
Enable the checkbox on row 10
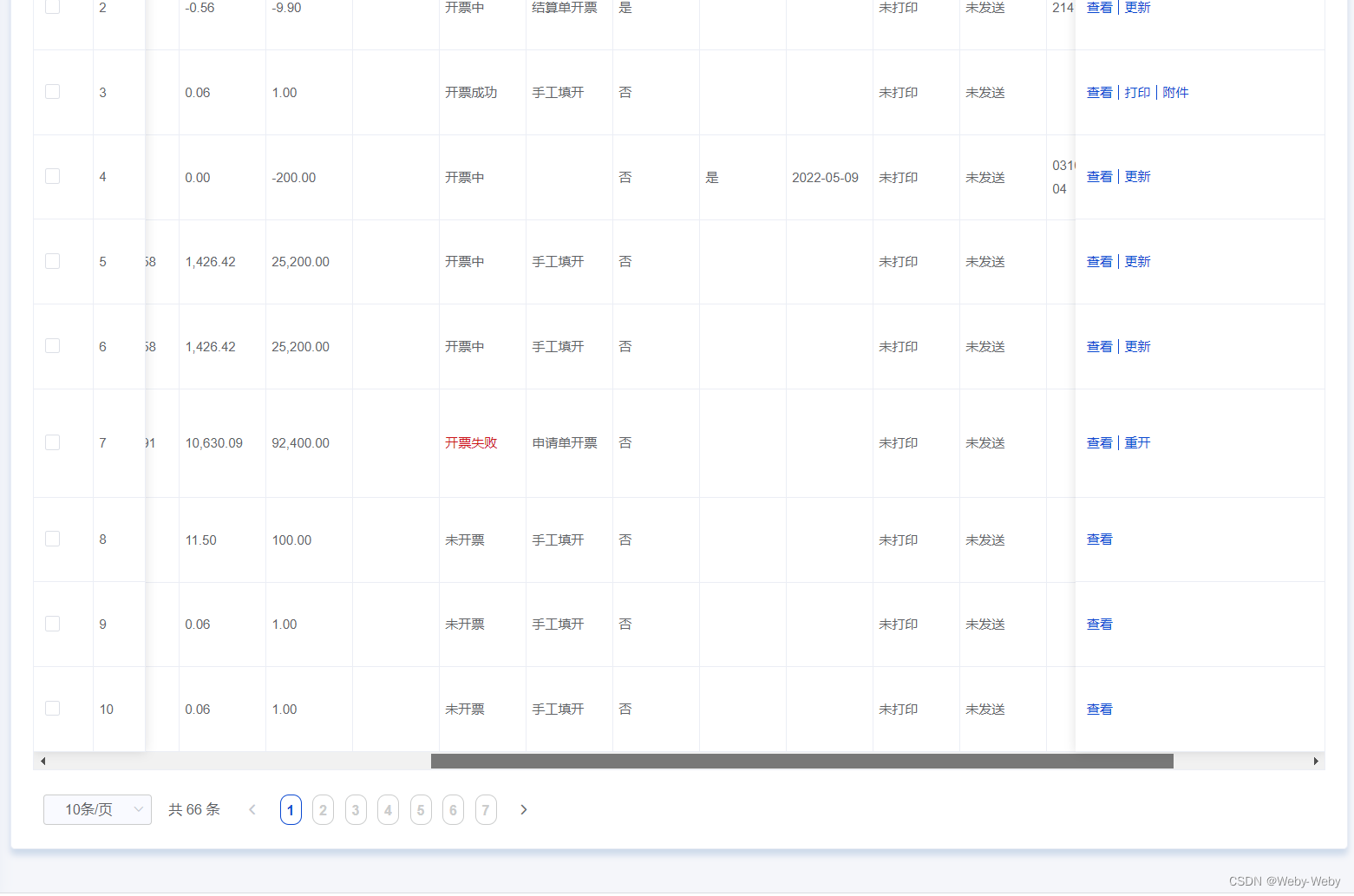pos(52,708)
